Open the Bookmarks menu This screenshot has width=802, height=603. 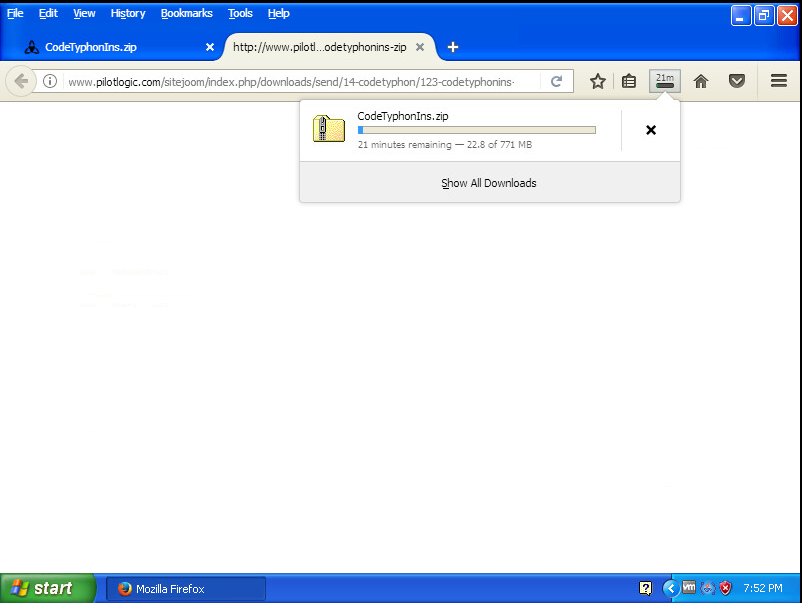[x=186, y=13]
